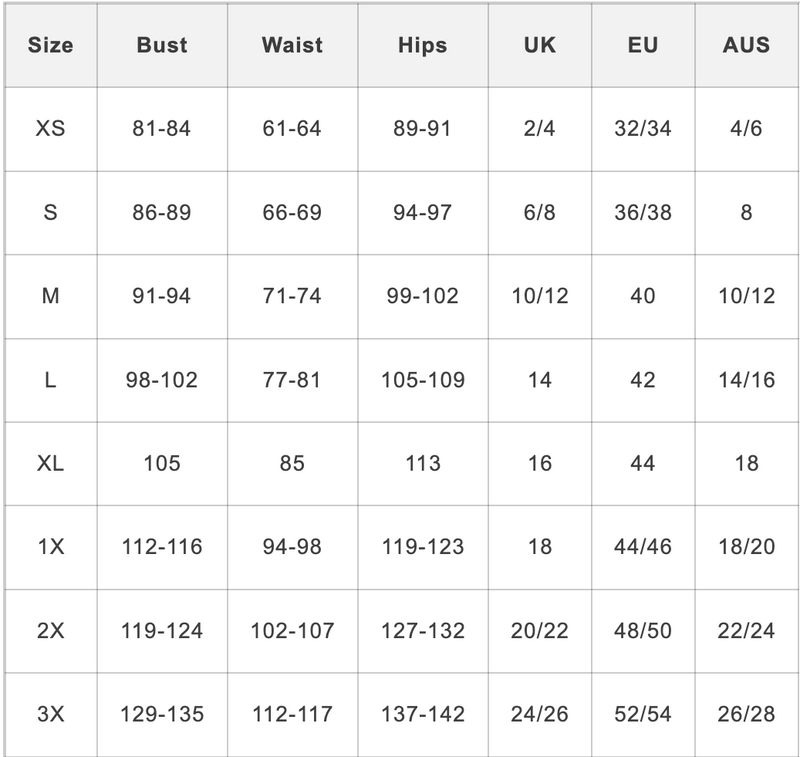
Task: Click the 2X size row label
Action: pyautogui.click(x=50, y=631)
